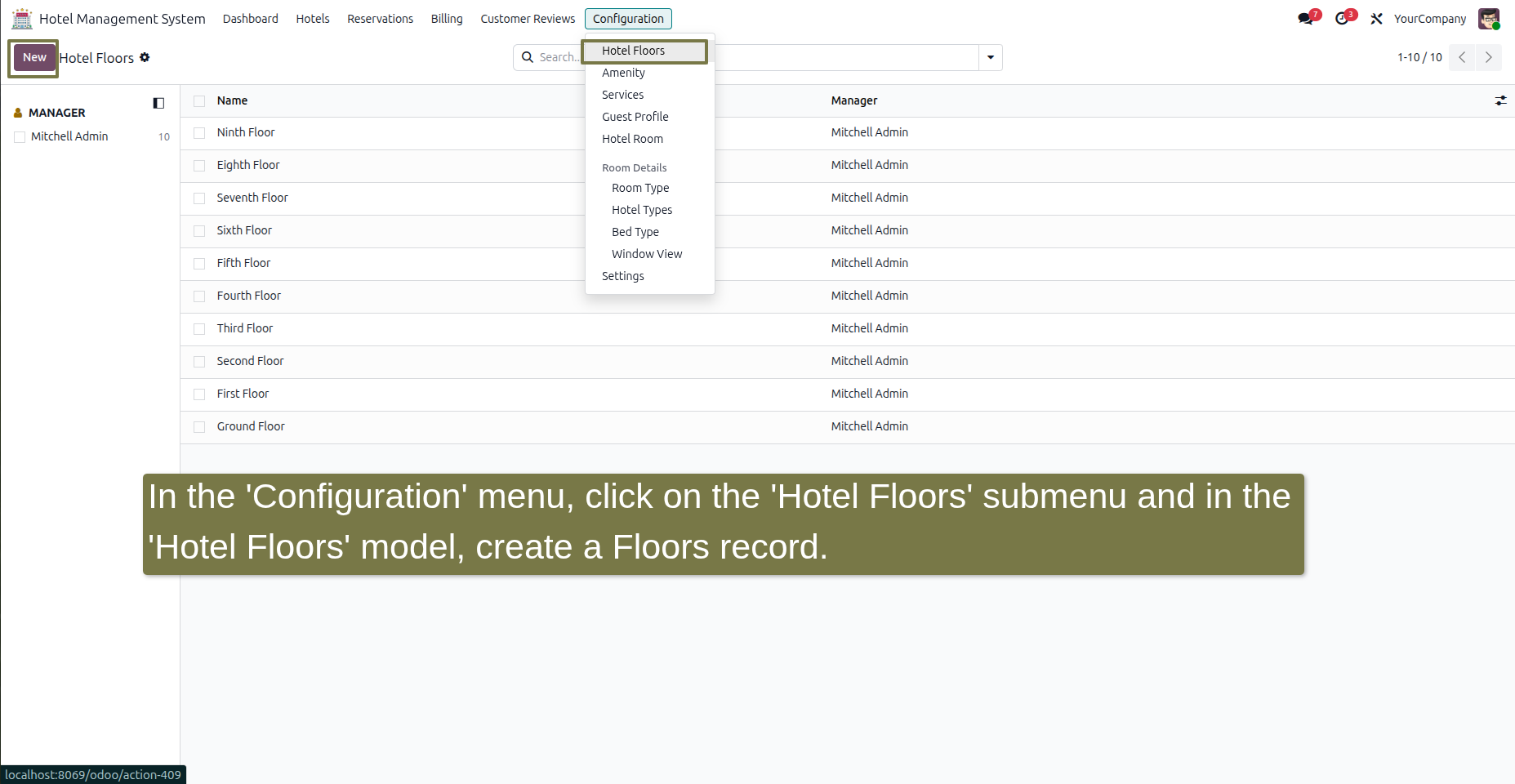The height and width of the screenshot is (784, 1515).
Task: Select the Fourth Floor row checkbox
Action: point(199,296)
